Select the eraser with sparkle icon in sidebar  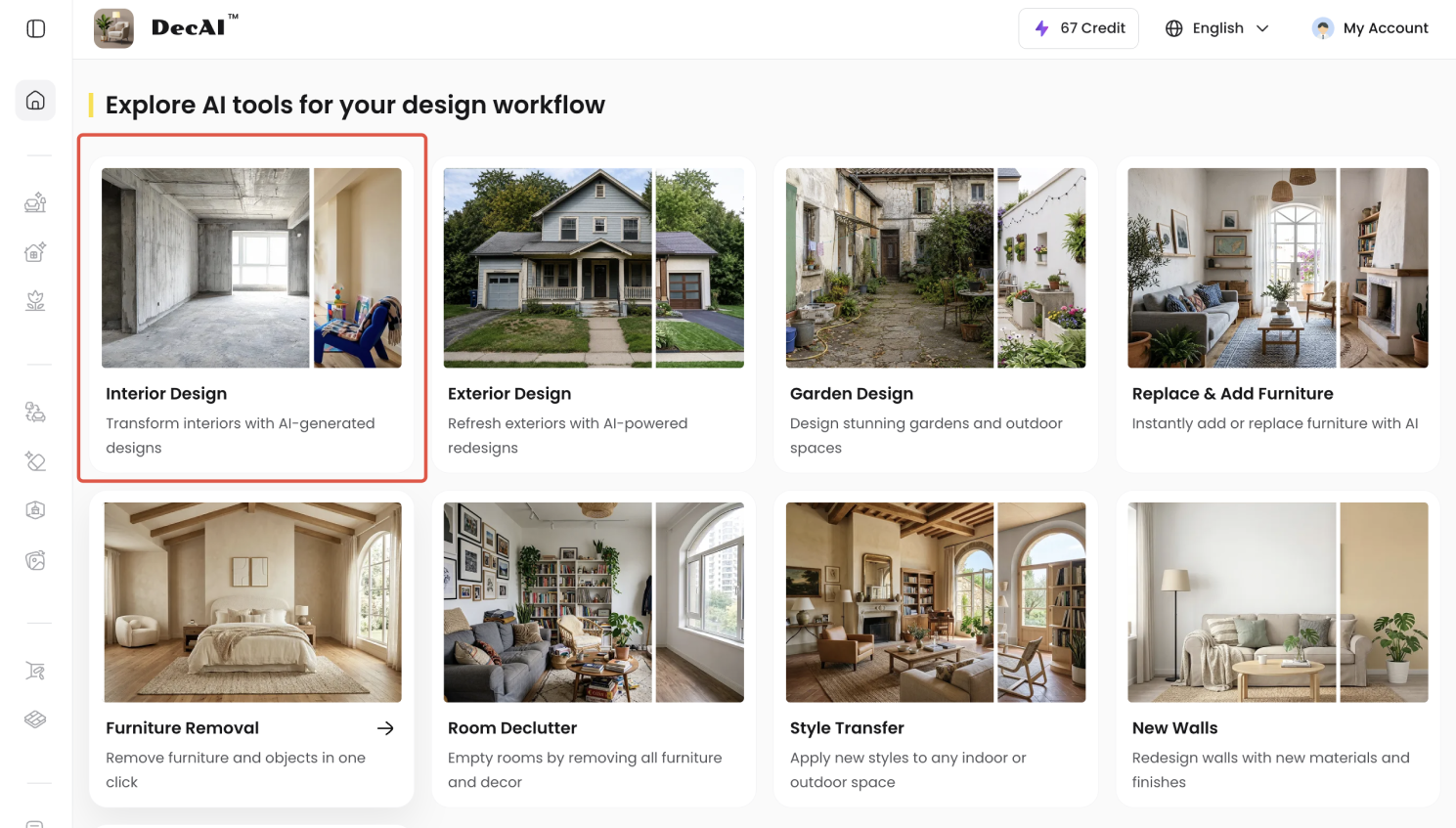[35, 460]
